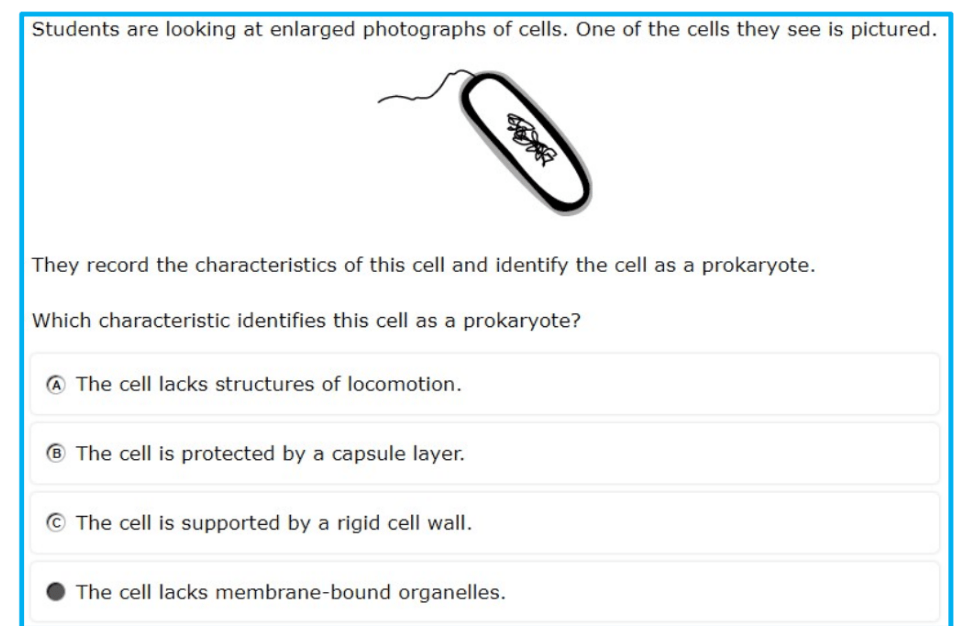959x626 pixels.
Task: Click the tangled DNA nucleoid inside the cell
Action: click(531, 139)
